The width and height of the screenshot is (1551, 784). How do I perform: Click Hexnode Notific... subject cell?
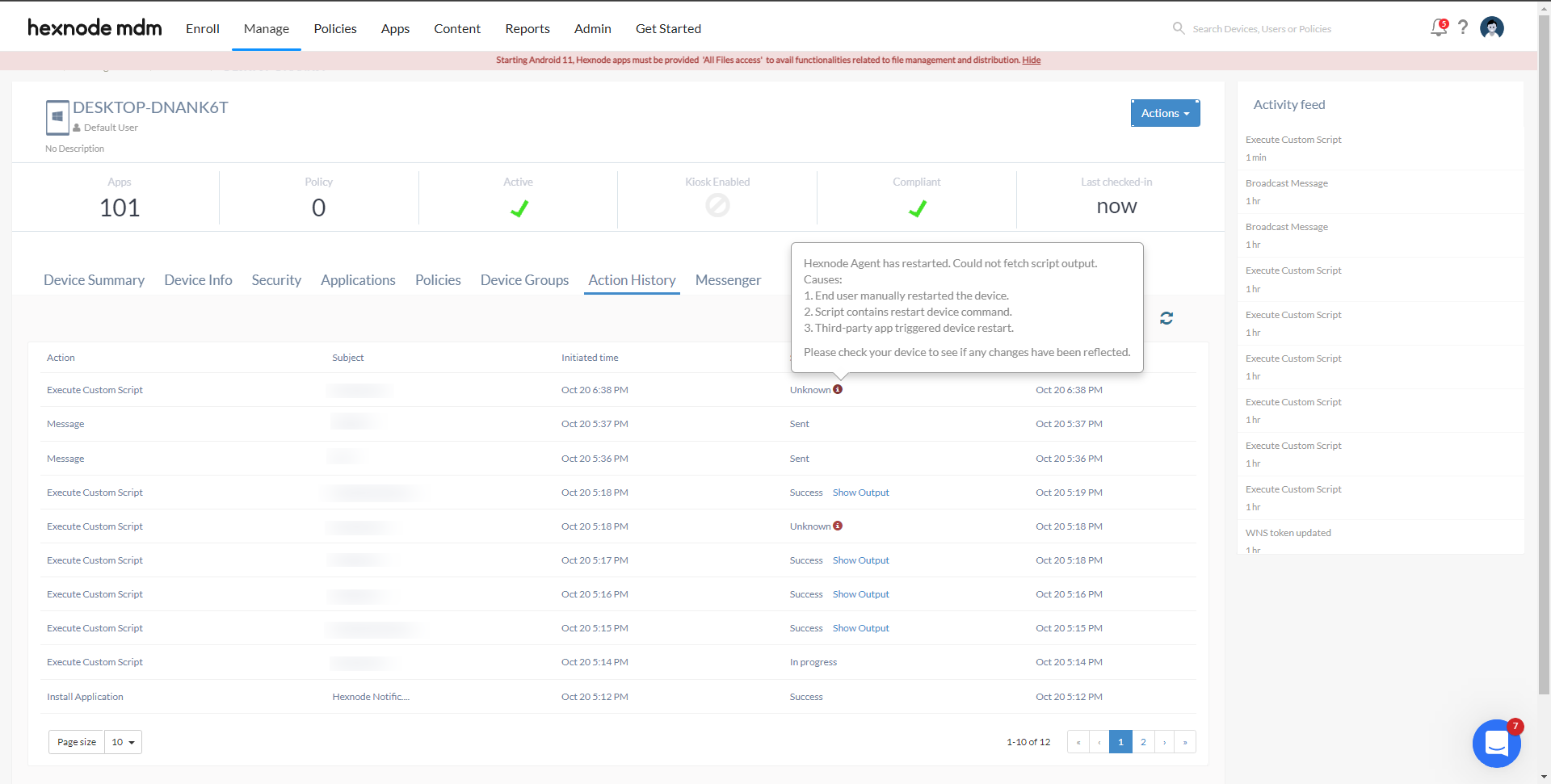[371, 697]
